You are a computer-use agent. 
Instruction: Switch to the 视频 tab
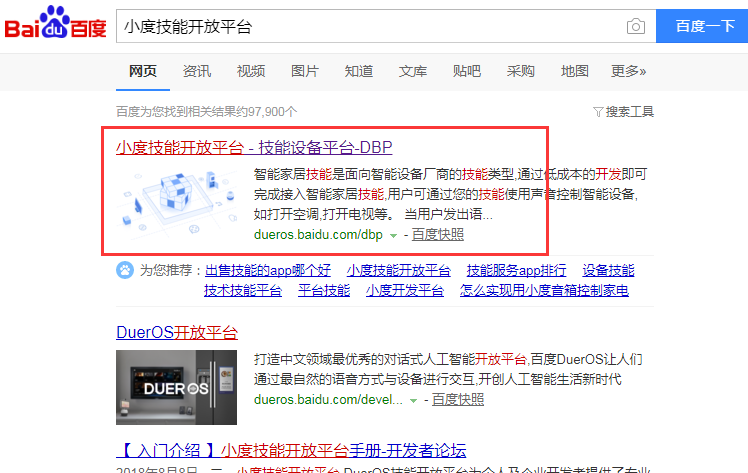point(251,71)
